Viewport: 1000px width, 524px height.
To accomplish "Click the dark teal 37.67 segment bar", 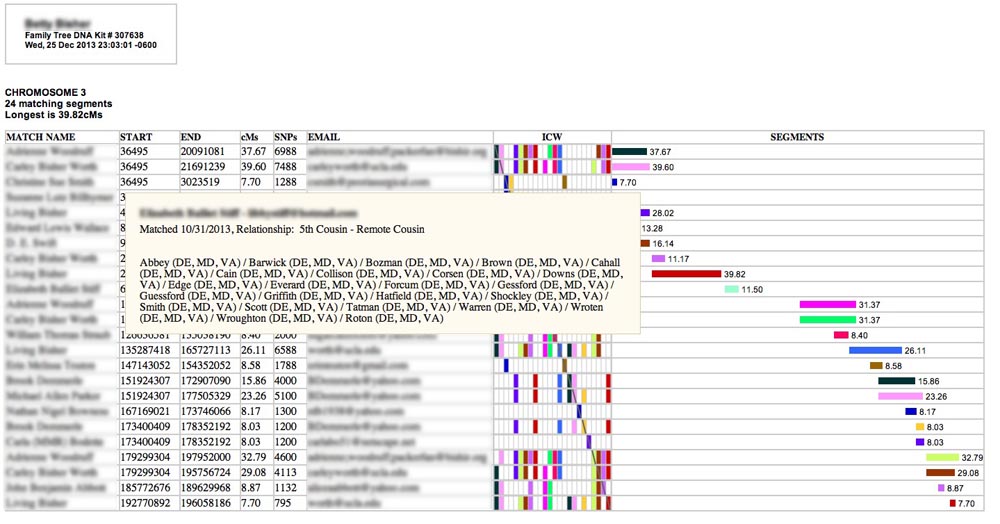I will tap(629, 152).
